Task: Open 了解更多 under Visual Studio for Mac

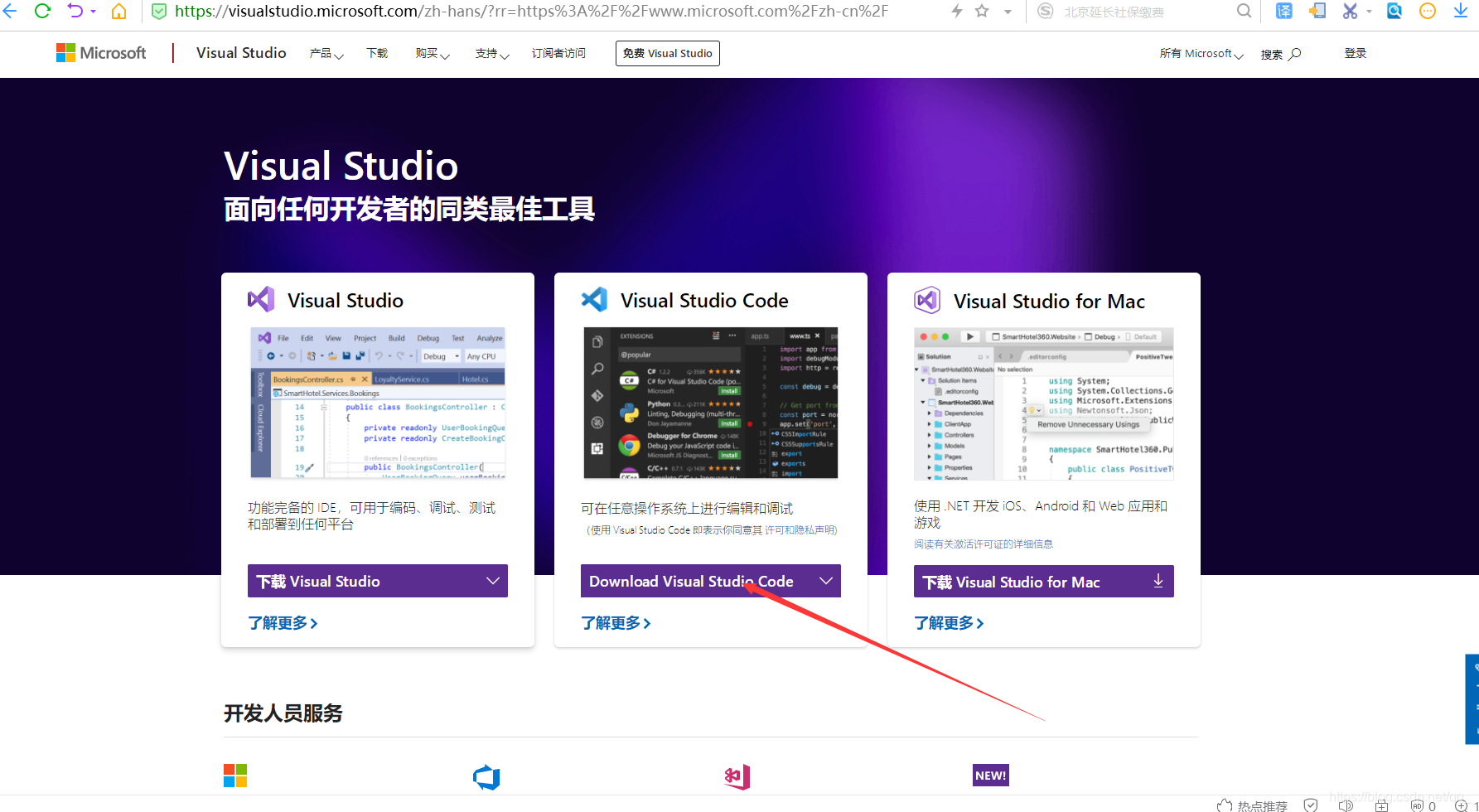Action: point(949,622)
